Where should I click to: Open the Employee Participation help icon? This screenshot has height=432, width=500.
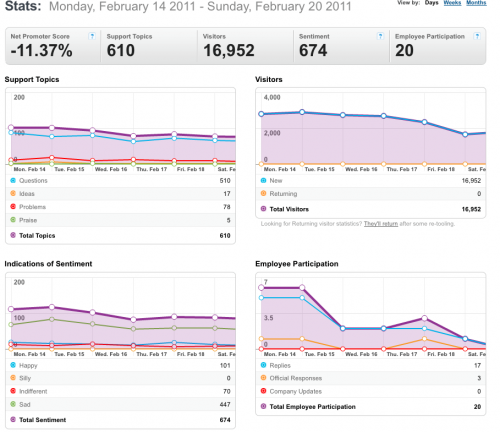[477, 36]
